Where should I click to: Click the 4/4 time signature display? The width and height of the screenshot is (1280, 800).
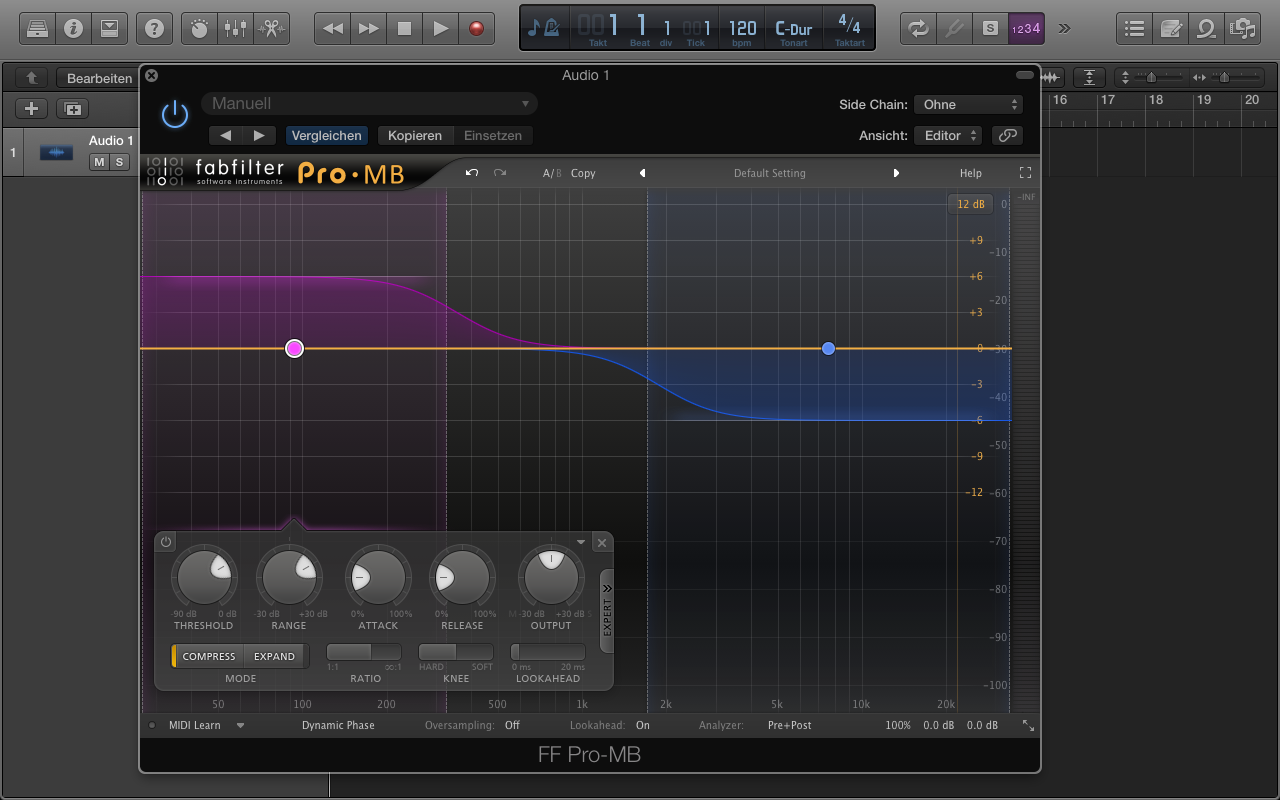tap(849, 24)
